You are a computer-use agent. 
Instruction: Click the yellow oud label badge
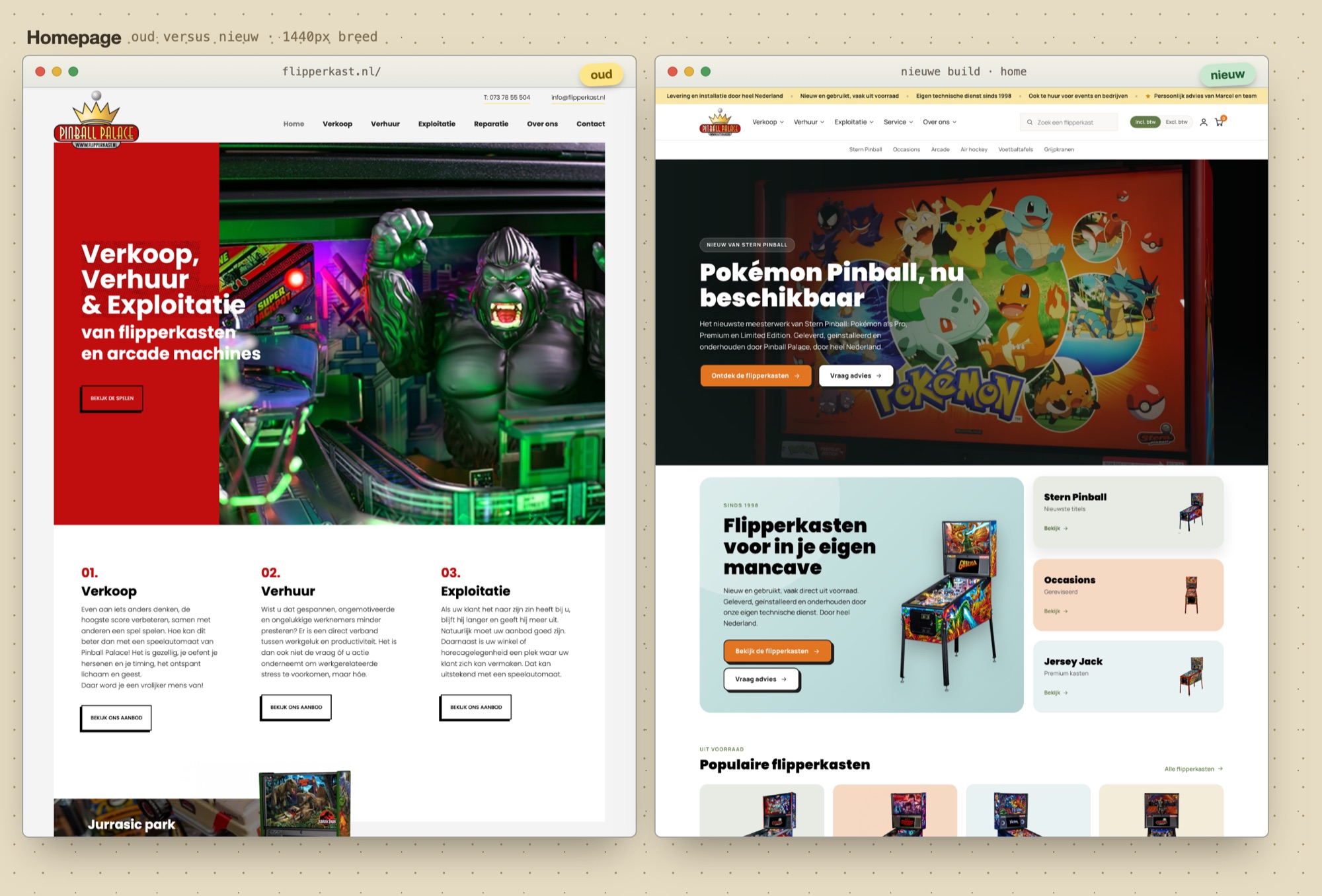click(601, 75)
